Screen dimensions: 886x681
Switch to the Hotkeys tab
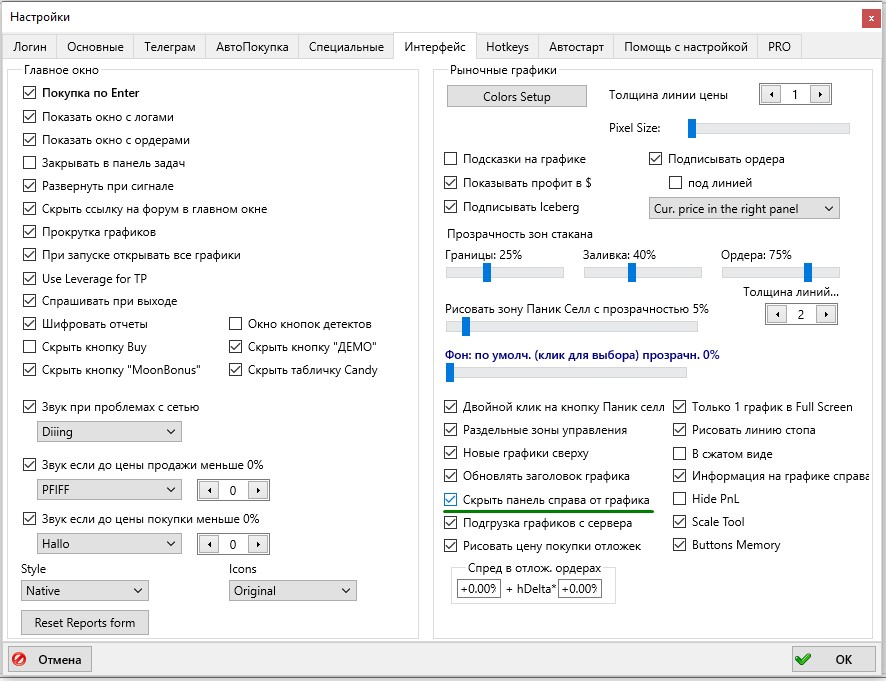[x=507, y=47]
